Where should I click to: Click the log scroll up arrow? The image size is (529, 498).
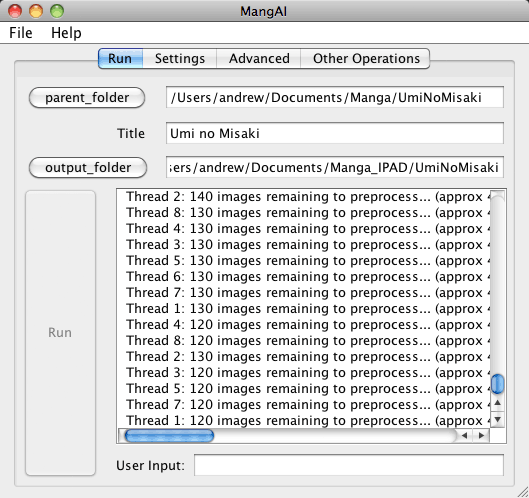[497, 403]
